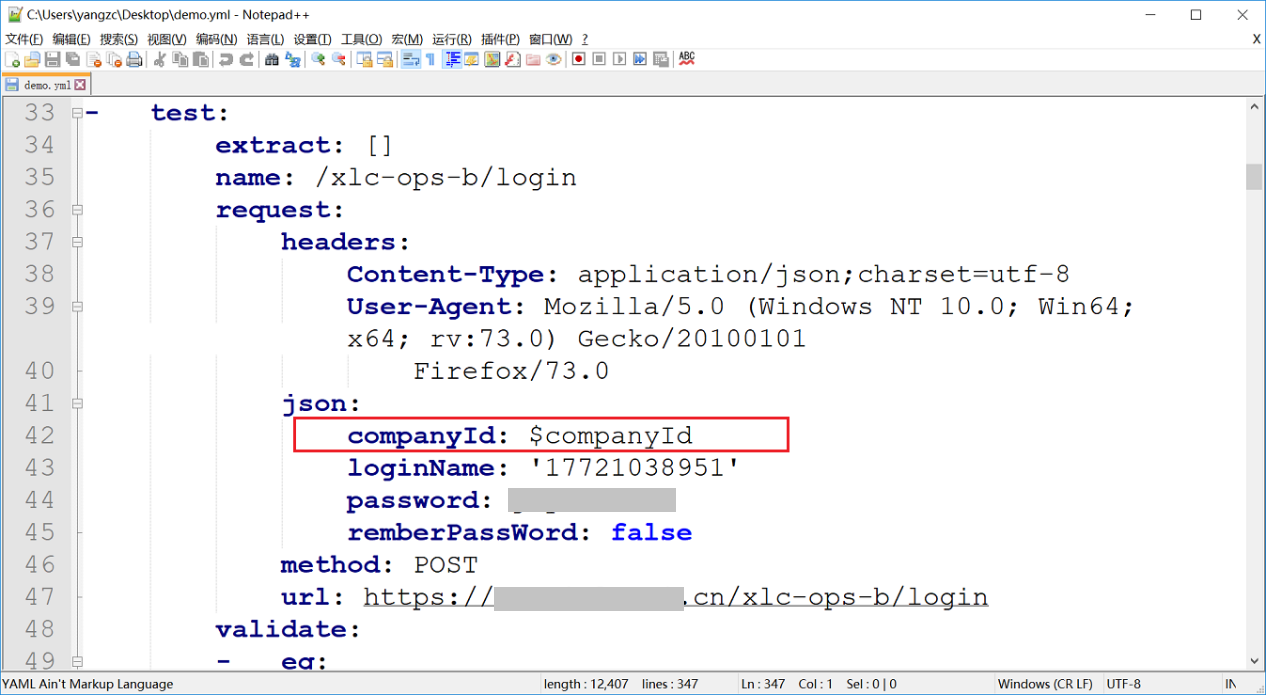Click the Paste toolbar icon

pyautogui.click(x=200, y=60)
